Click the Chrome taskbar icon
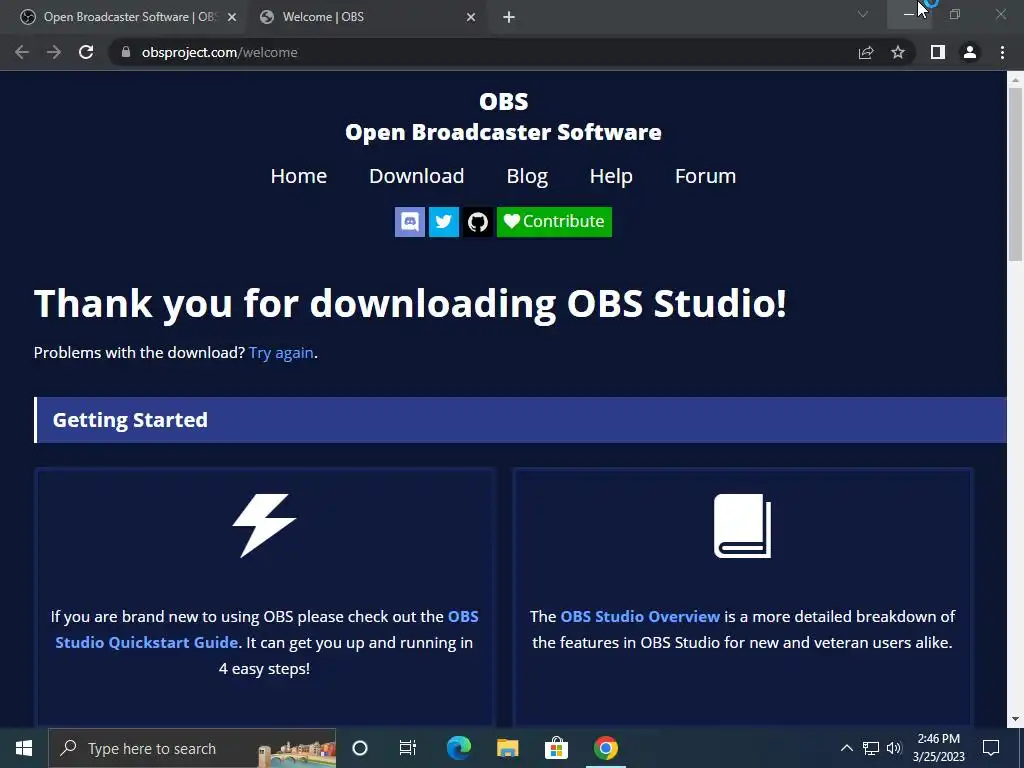The image size is (1024, 768). (605, 748)
